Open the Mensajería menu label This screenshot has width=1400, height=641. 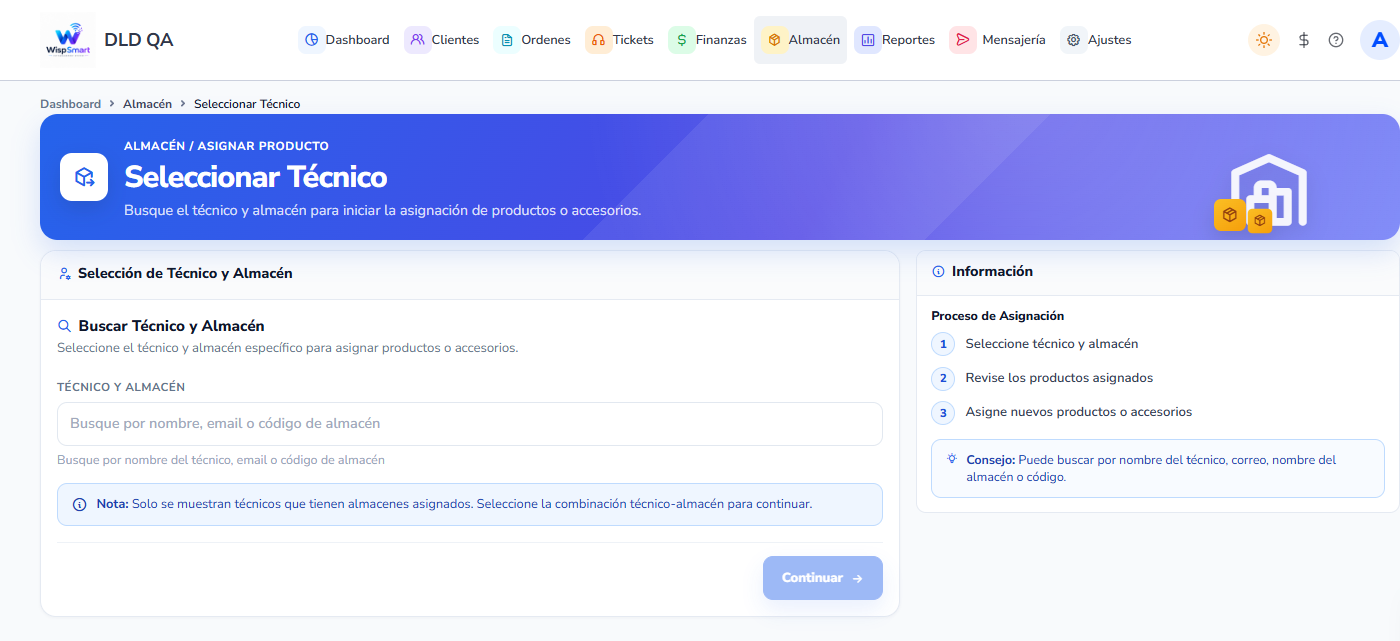click(1014, 40)
